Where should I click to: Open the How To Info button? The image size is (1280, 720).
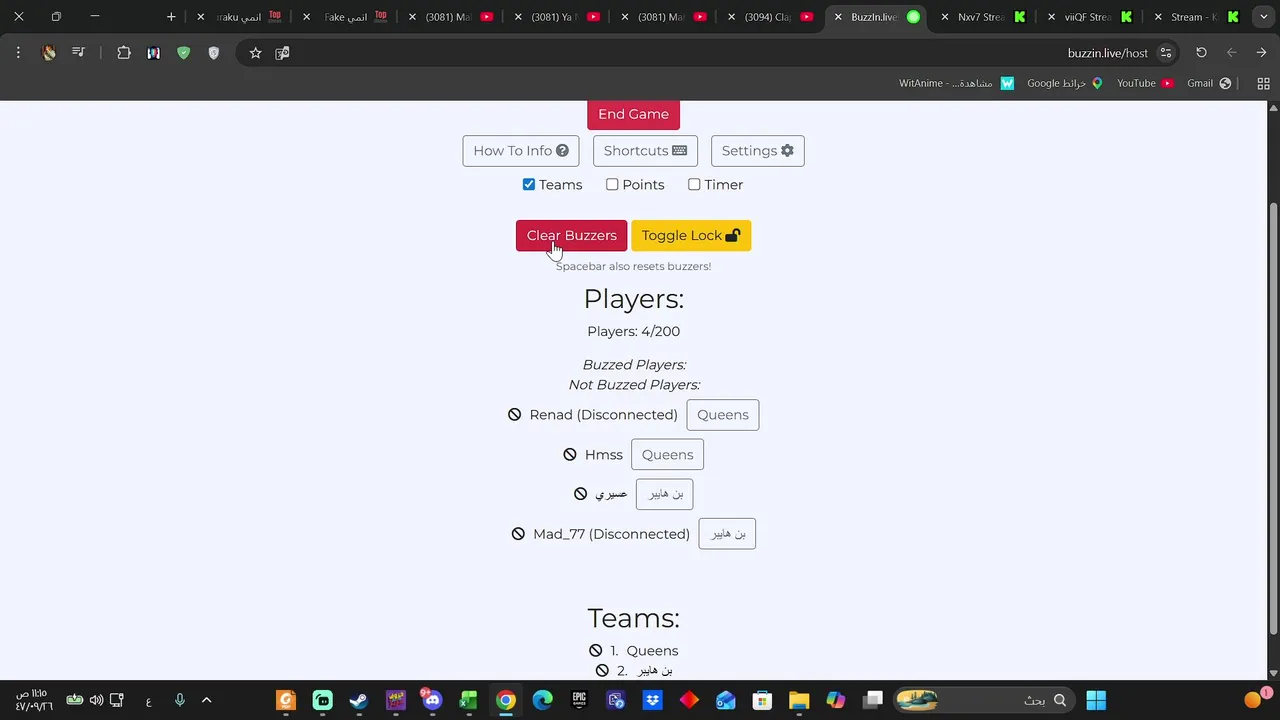[521, 151]
